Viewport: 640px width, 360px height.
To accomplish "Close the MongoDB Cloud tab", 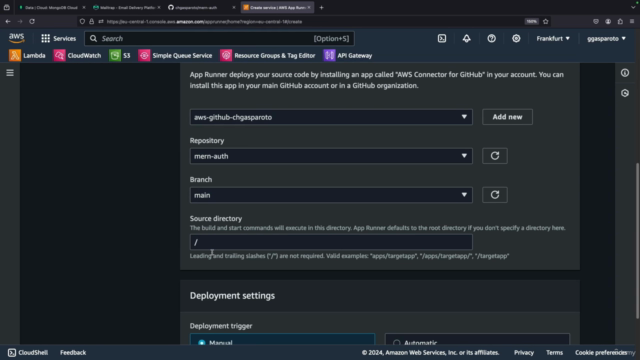I will tap(84, 7).
